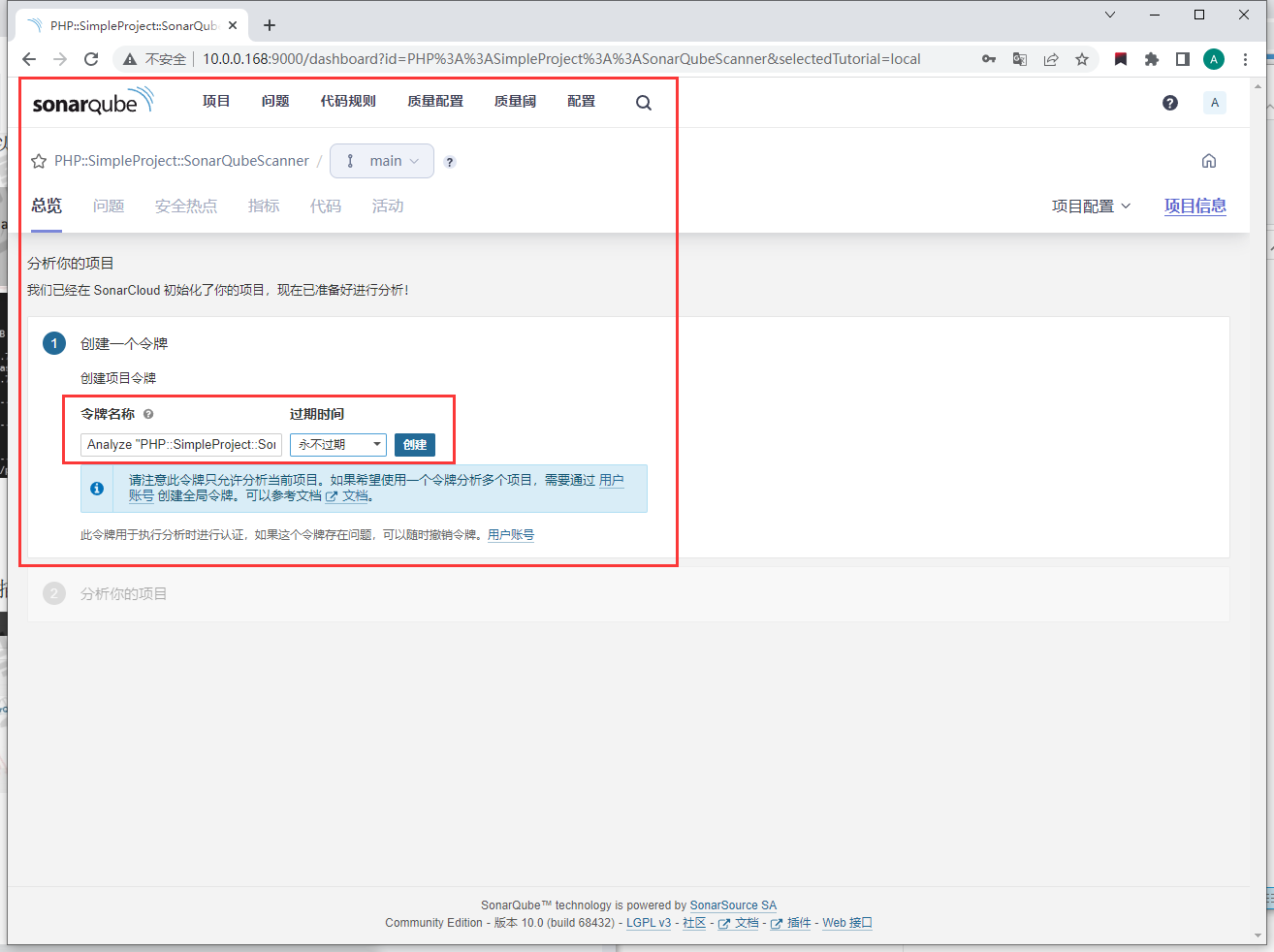Open the 问题 top menu
The image size is (1274, 952).
coord(275,101)
